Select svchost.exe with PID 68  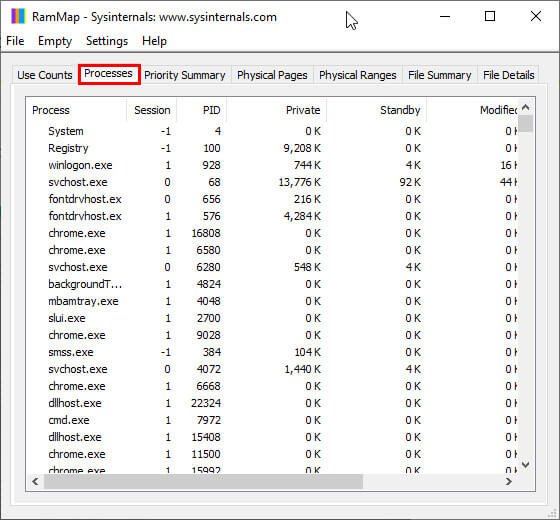click(272, 182)
